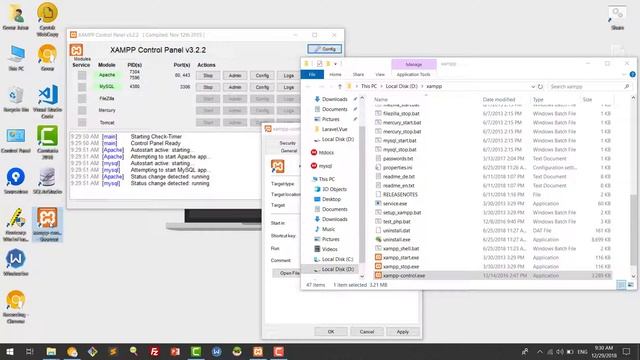Sort by Date modified column

[x=498, y=99]
